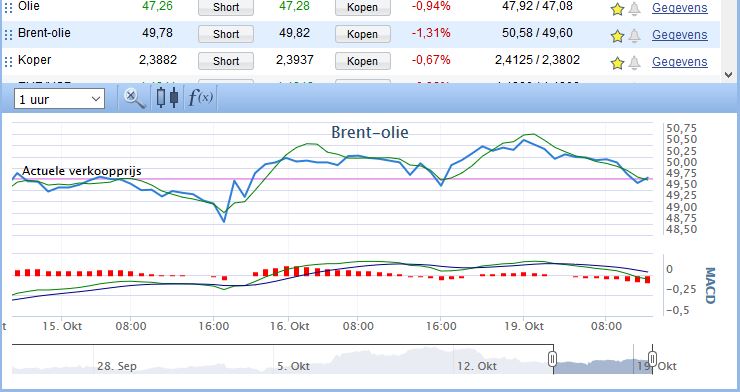Click the vertical MACD axis label
Screen dimensions: 740x392
[x=710, y=285]
